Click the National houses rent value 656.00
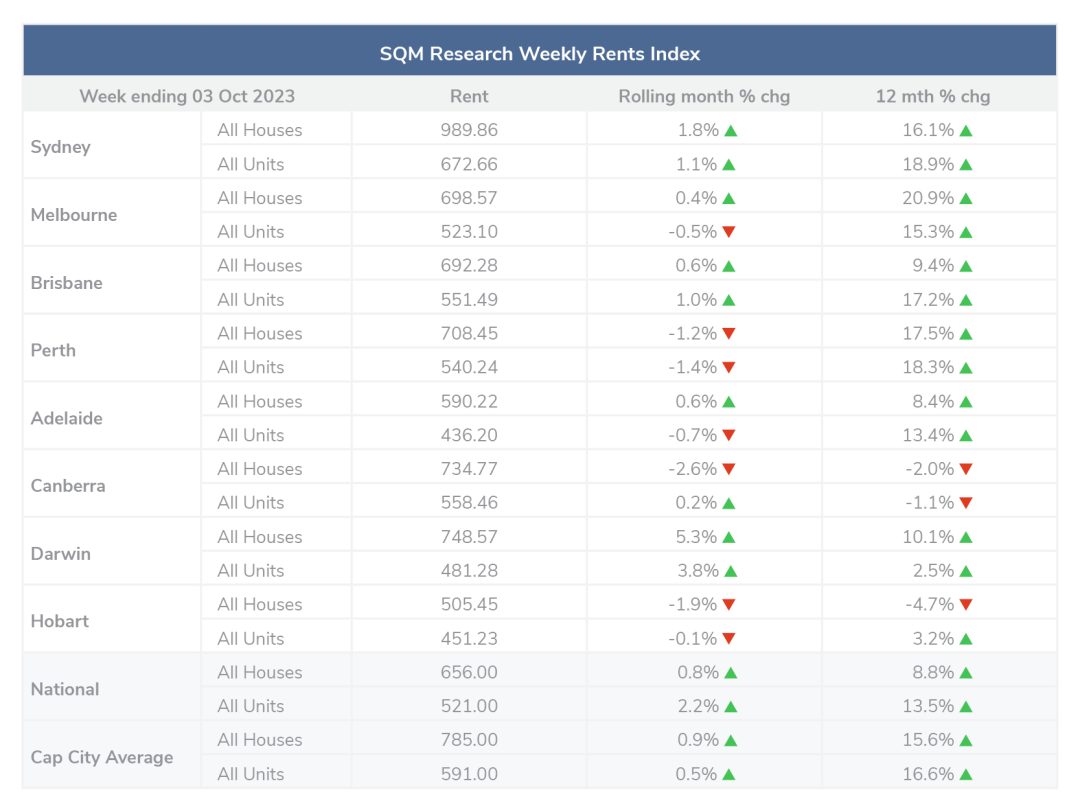 [x=469, y=673]
